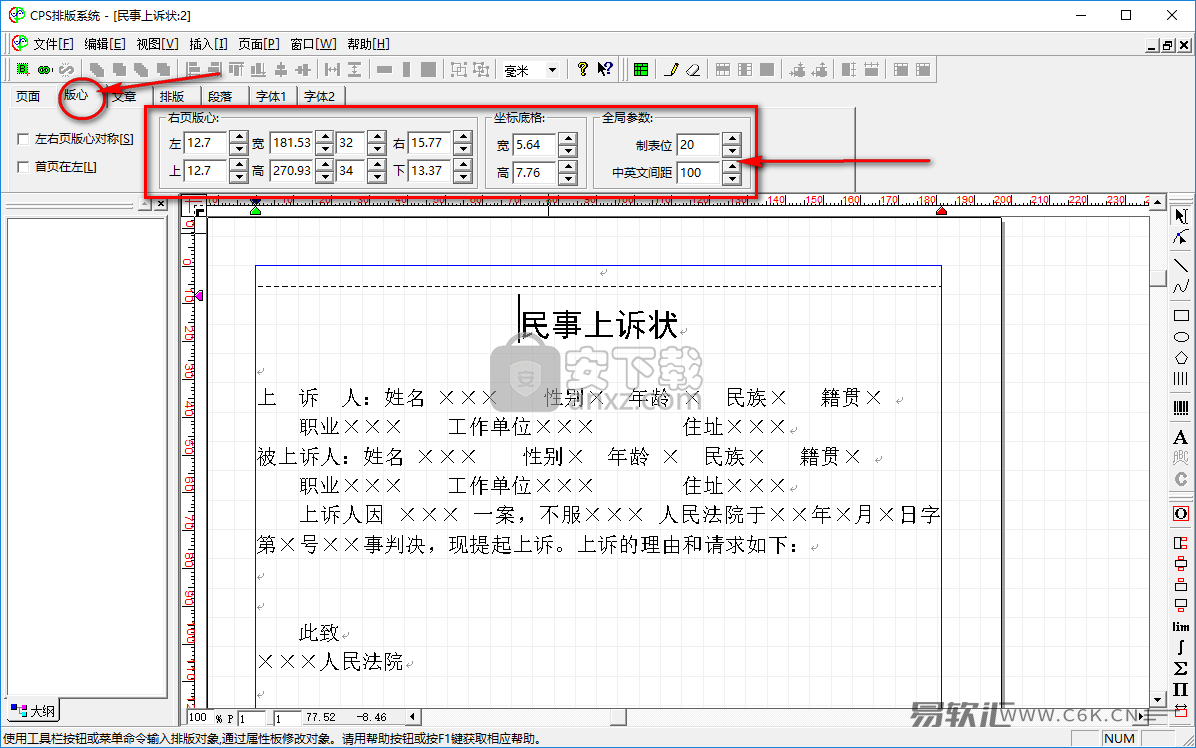Open the 页面[P] menu
The height and width of the screenshot is (748, 1196).
click(x=259, y=44)
